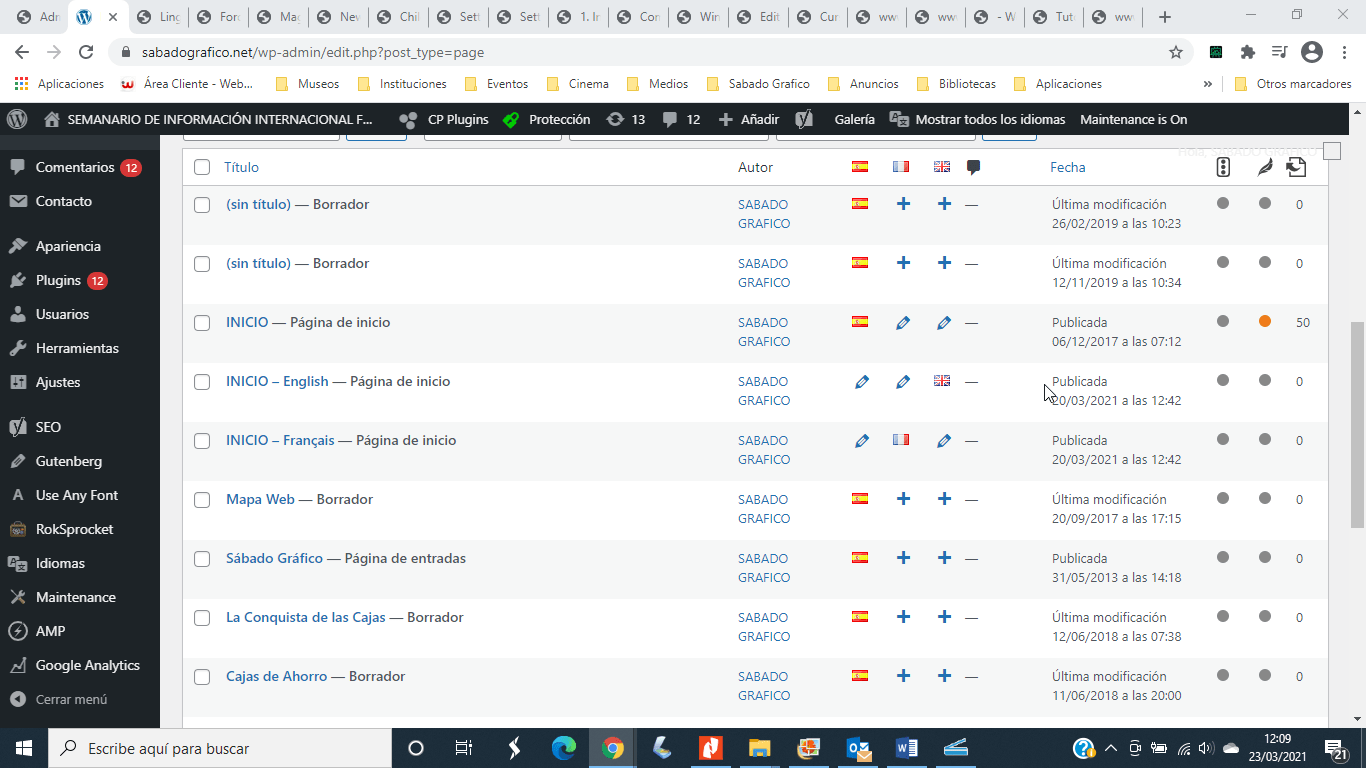Screen dimensions: 1366x768
Task: Click the Yoast icon in admin bar
Action: [803, 119]
